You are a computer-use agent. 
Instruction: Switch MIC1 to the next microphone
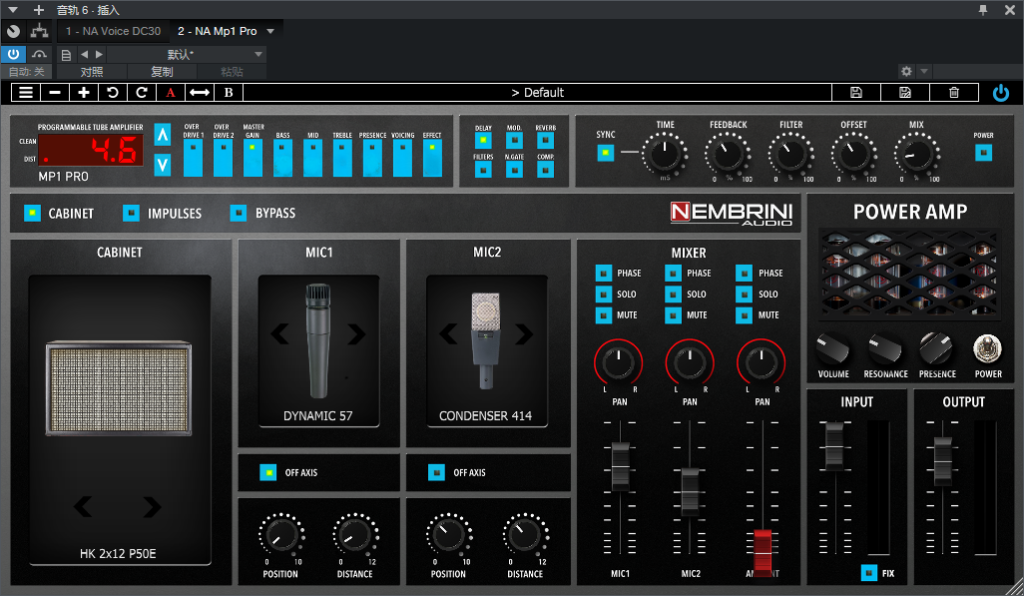pos(356,334)
